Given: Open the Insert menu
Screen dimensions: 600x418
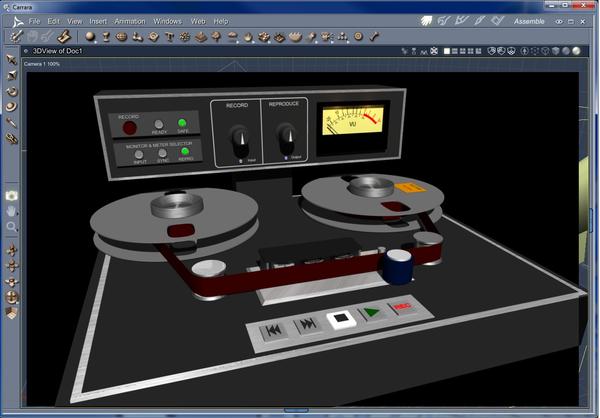Looking at the screenshot, I should click(98, 21).
